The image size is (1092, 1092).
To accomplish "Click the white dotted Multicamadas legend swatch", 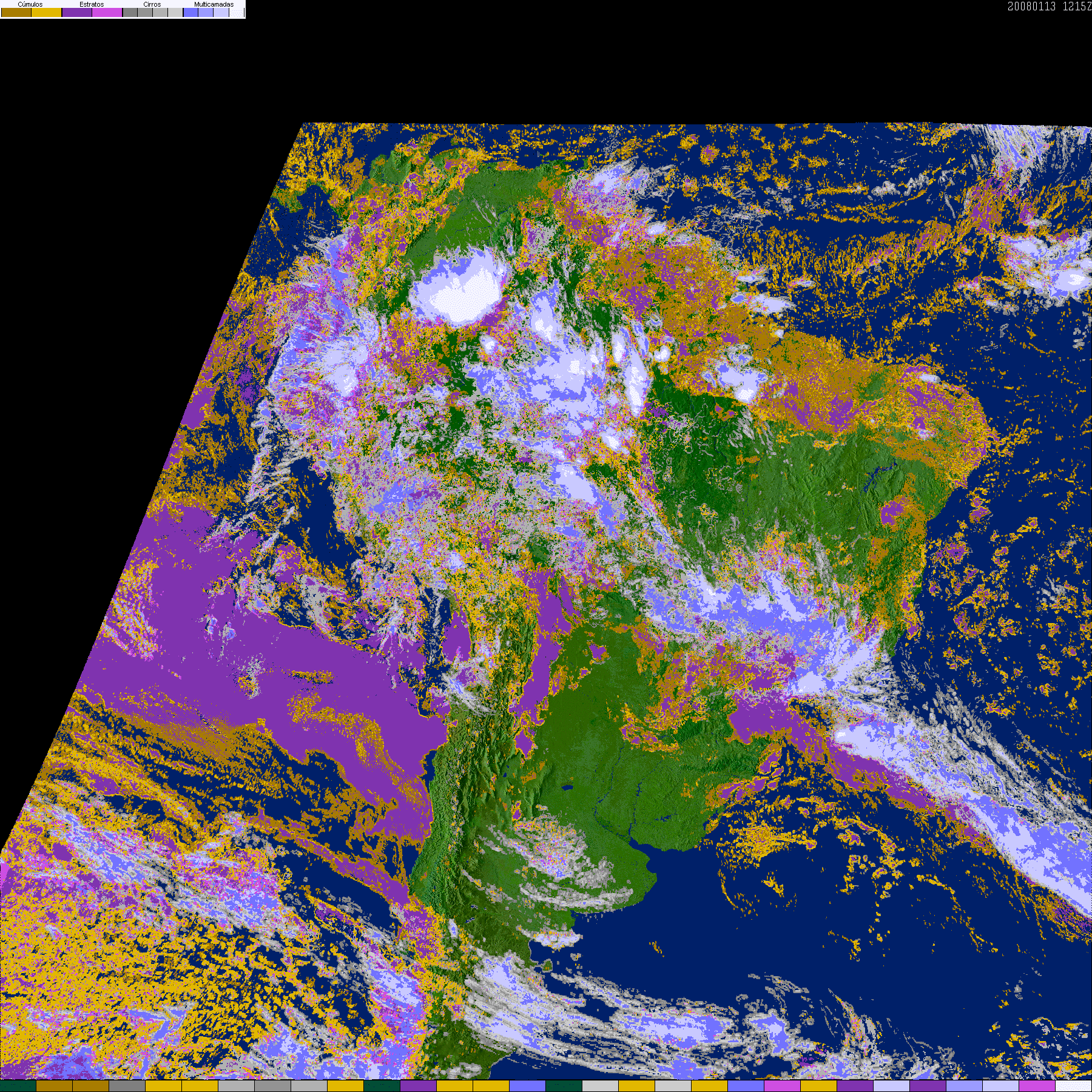I will coord(237,12).
